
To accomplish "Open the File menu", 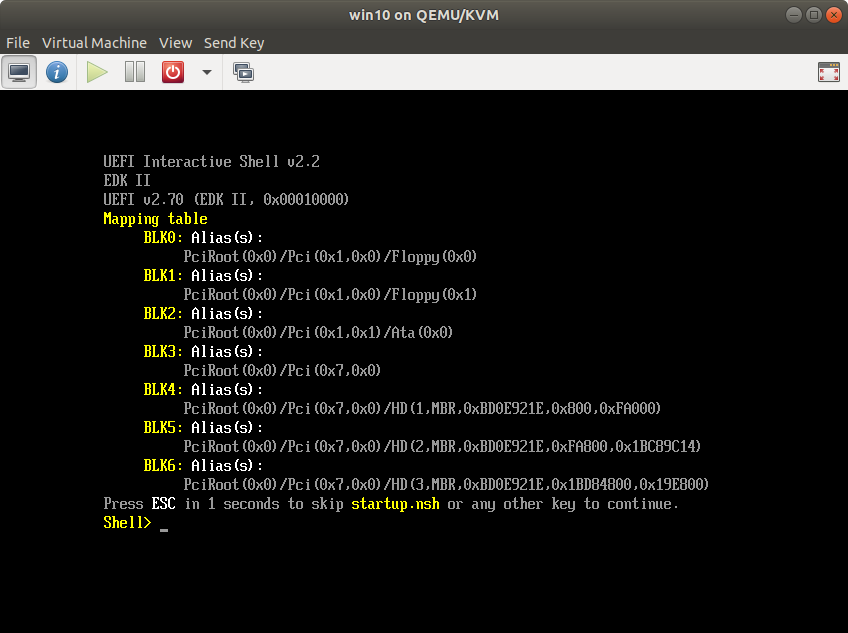I will tap(18, 43).
